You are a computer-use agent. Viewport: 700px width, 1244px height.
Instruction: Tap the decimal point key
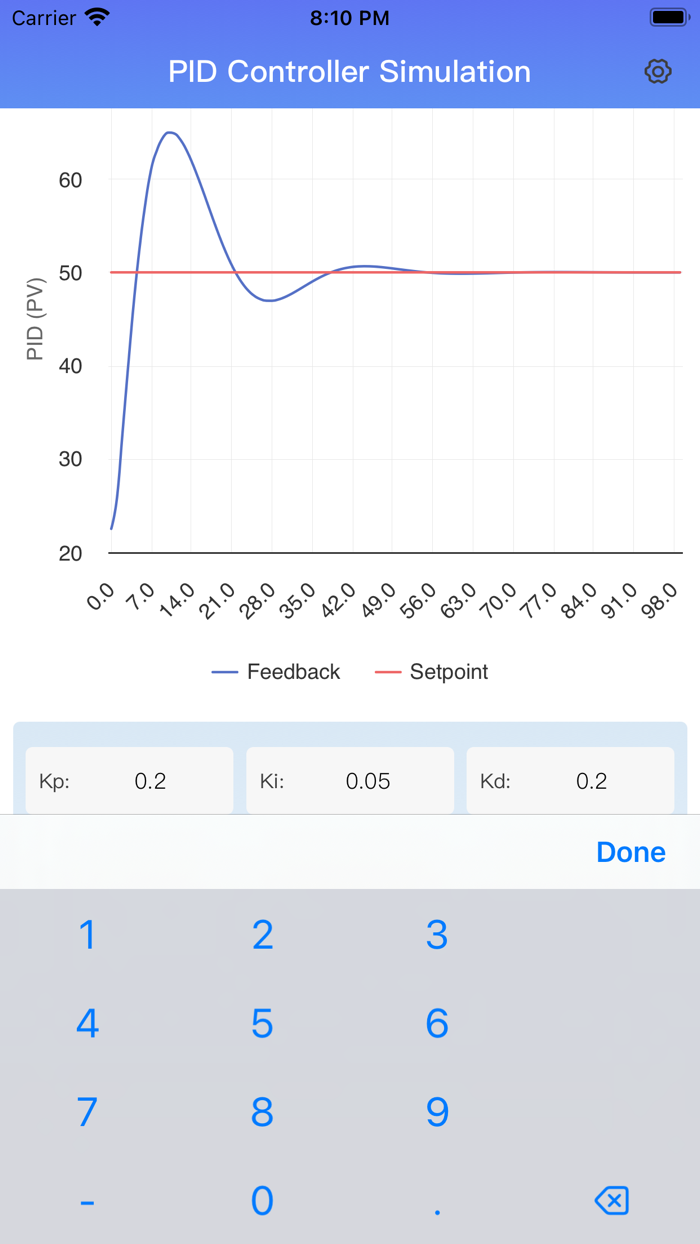coord(436,1200)
